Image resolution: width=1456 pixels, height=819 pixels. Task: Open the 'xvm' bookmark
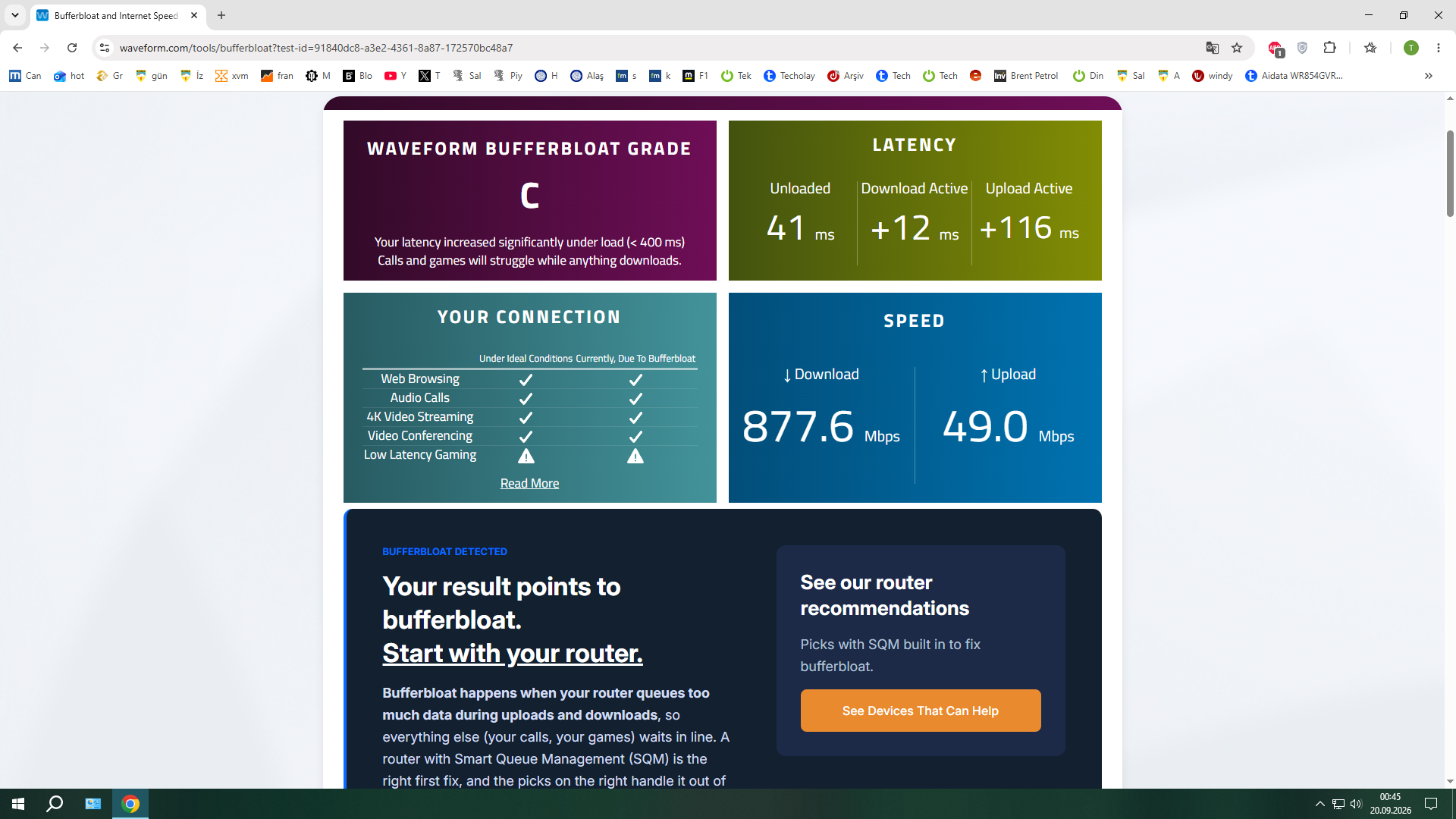tap(232, 76)
